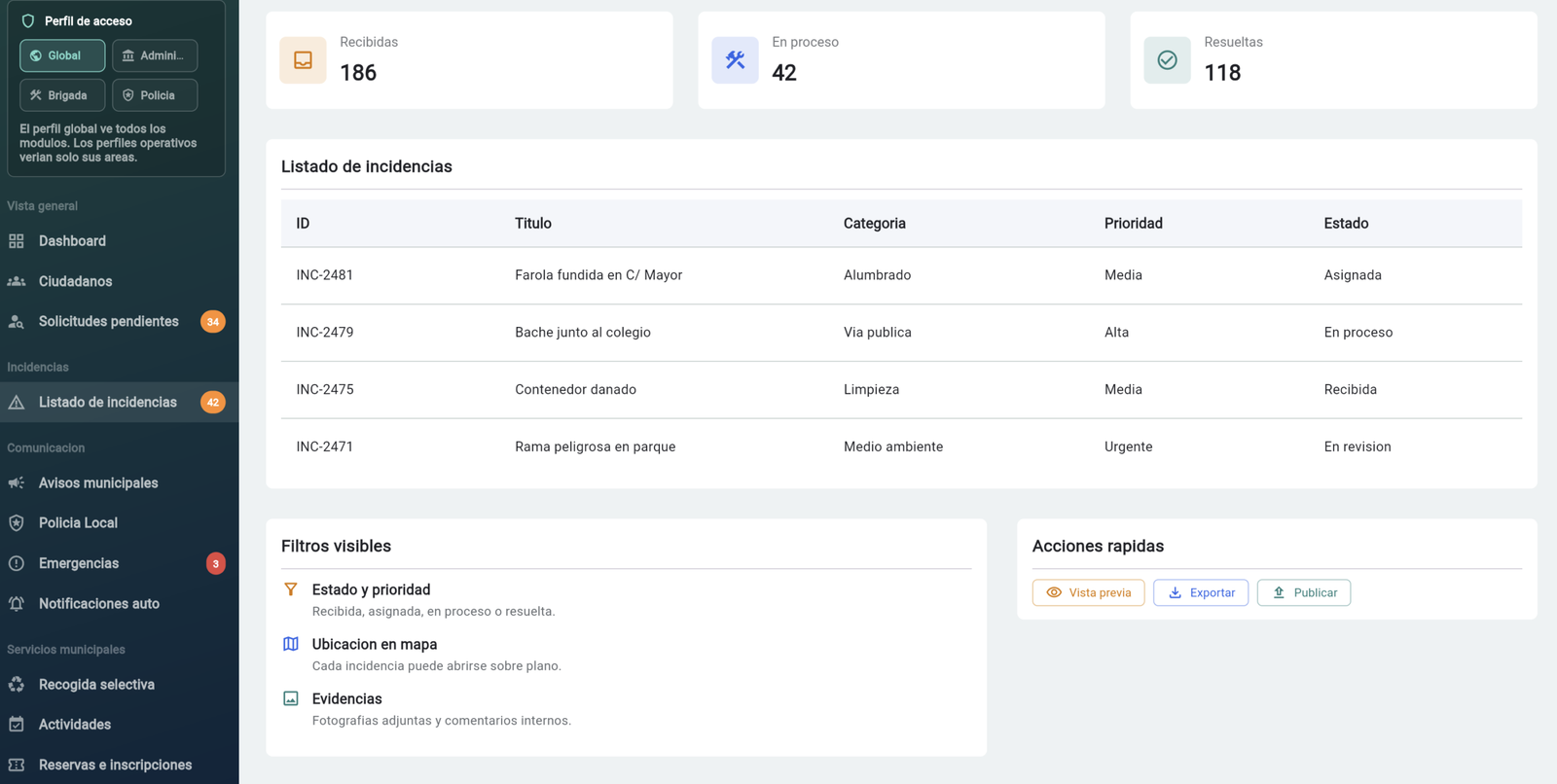Open incident INC-2471
The width and height of the screenshot is (1557, 784).
click(325, 446)
